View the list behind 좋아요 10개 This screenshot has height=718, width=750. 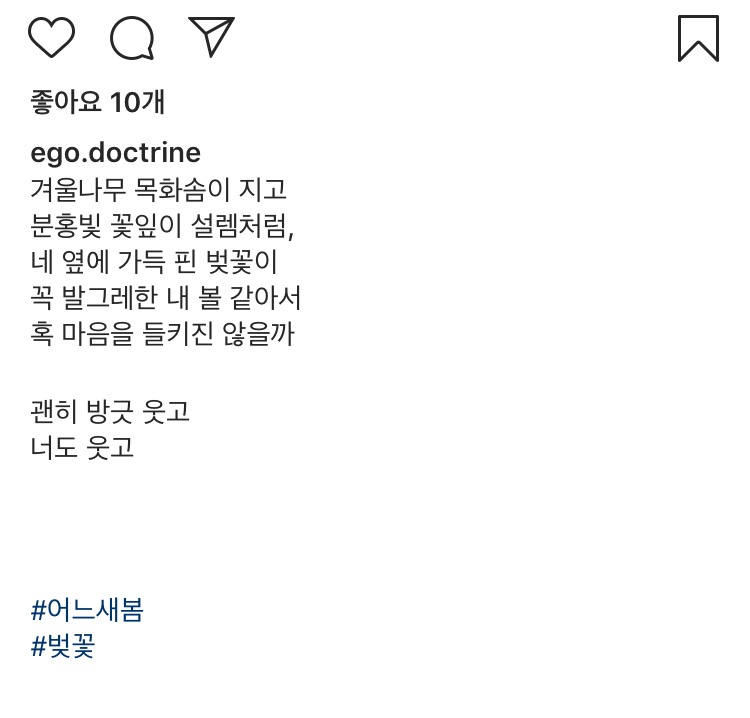[x=98, y=101]
